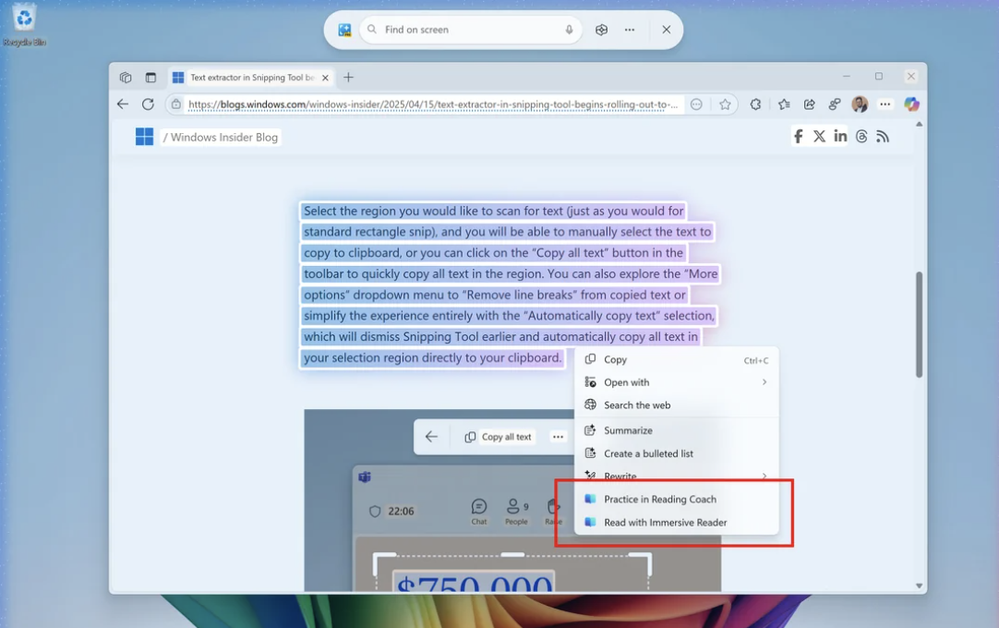999x628 pixels.
Task: View site information lock icon
Action: [176, 104]
